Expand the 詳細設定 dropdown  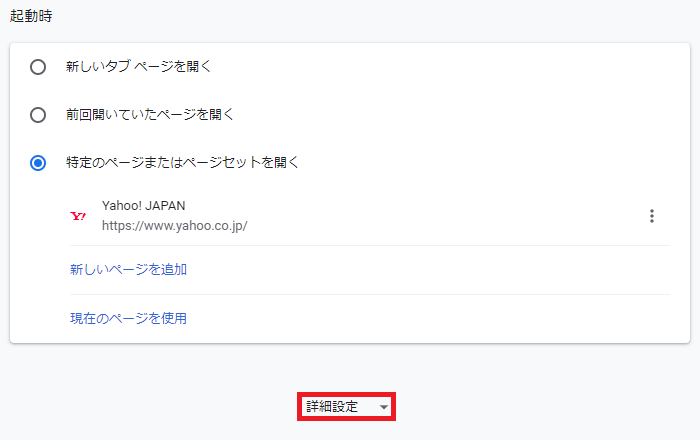click(x=346, y=407)
